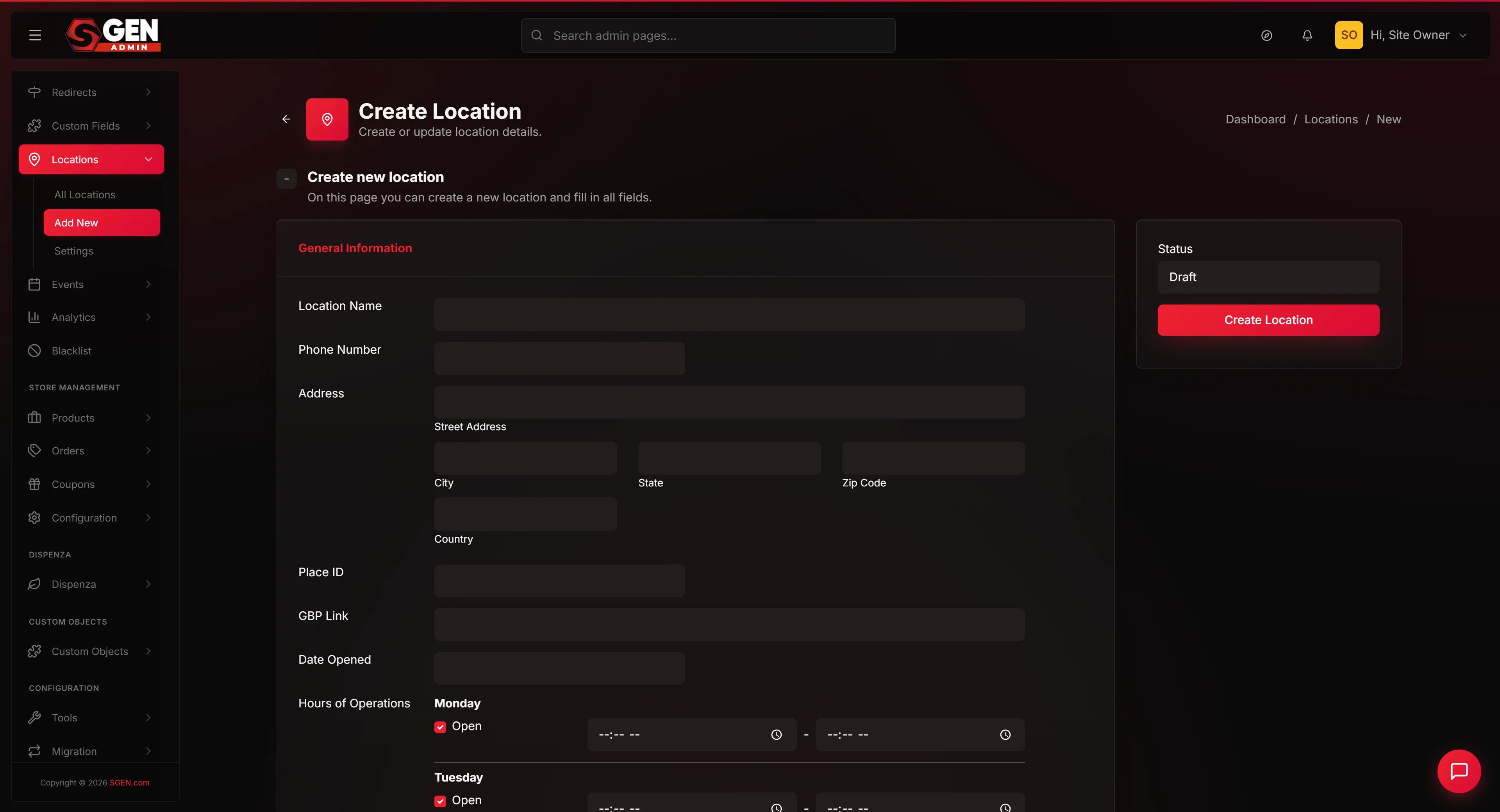Screen dimensions: 1500x812
Task: Click the Place ID input field
Action: click(x=559, y=581)
